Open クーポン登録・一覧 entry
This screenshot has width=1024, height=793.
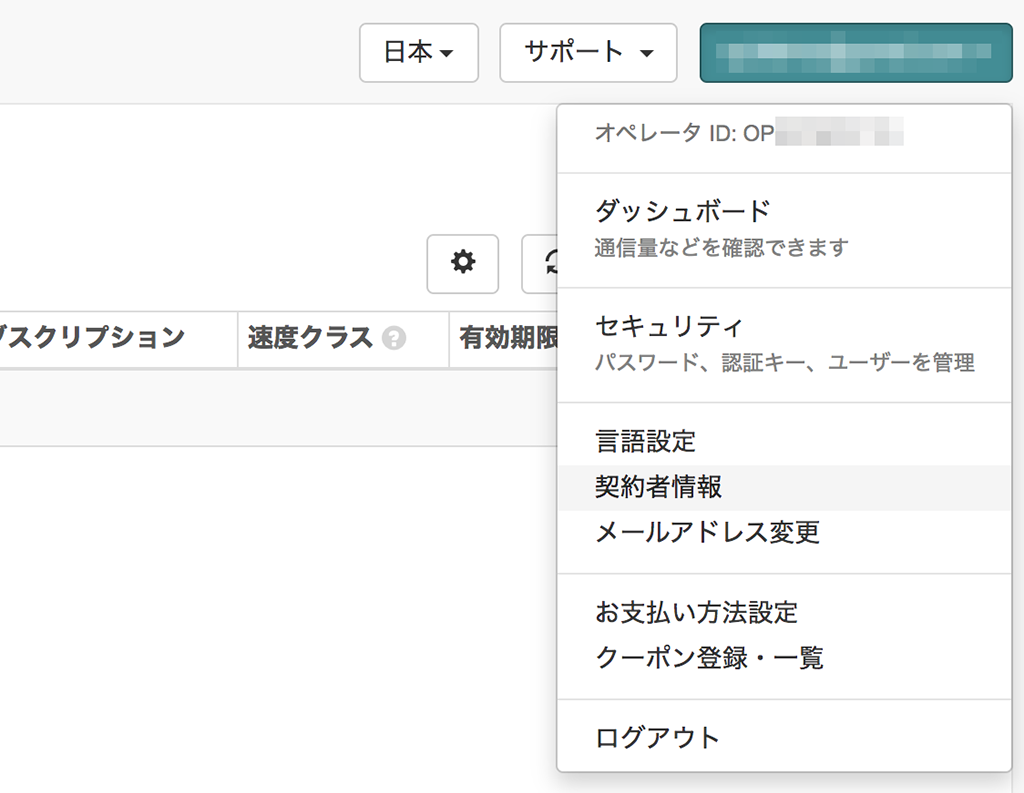click(x=784, y=658)
